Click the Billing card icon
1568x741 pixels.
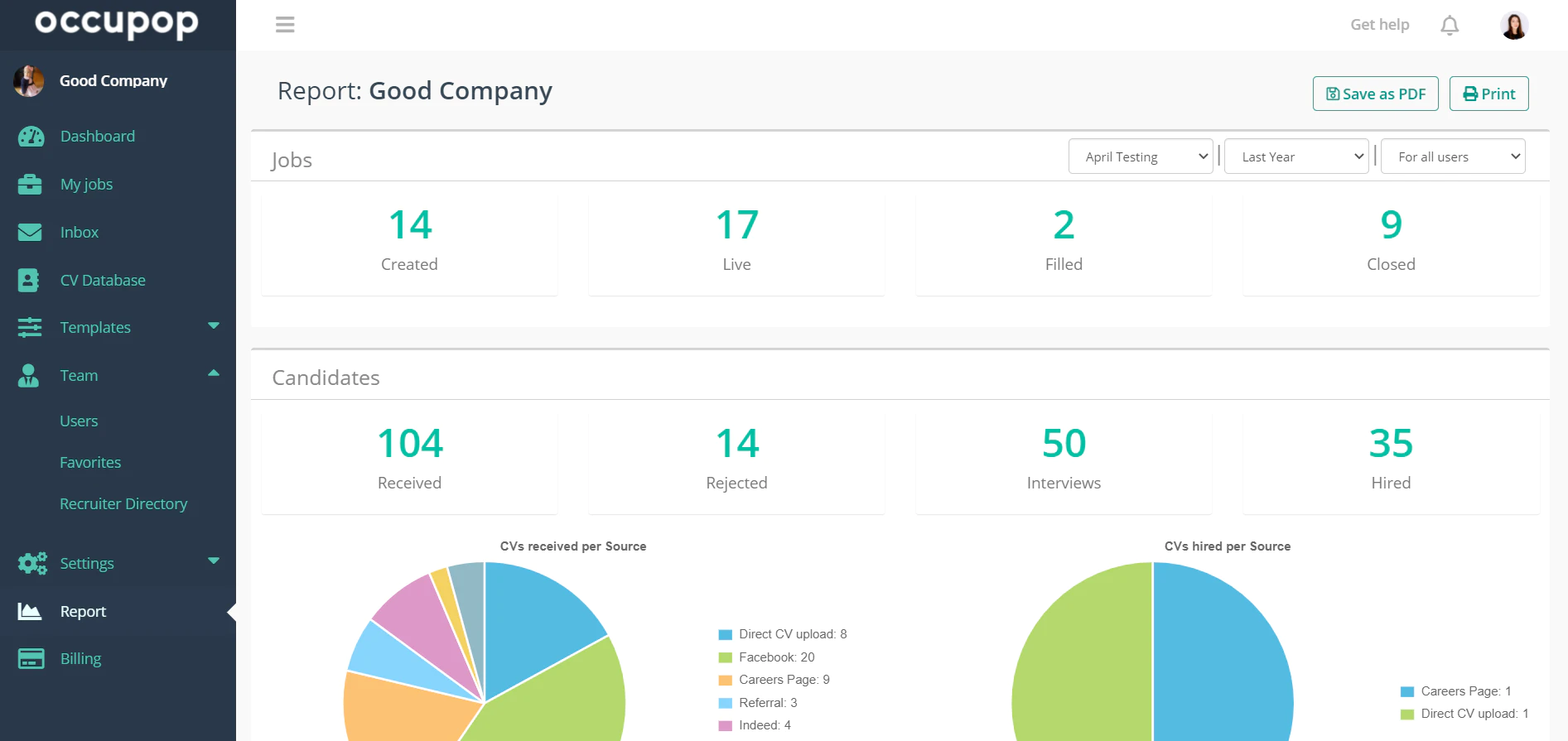click(31, 659)
